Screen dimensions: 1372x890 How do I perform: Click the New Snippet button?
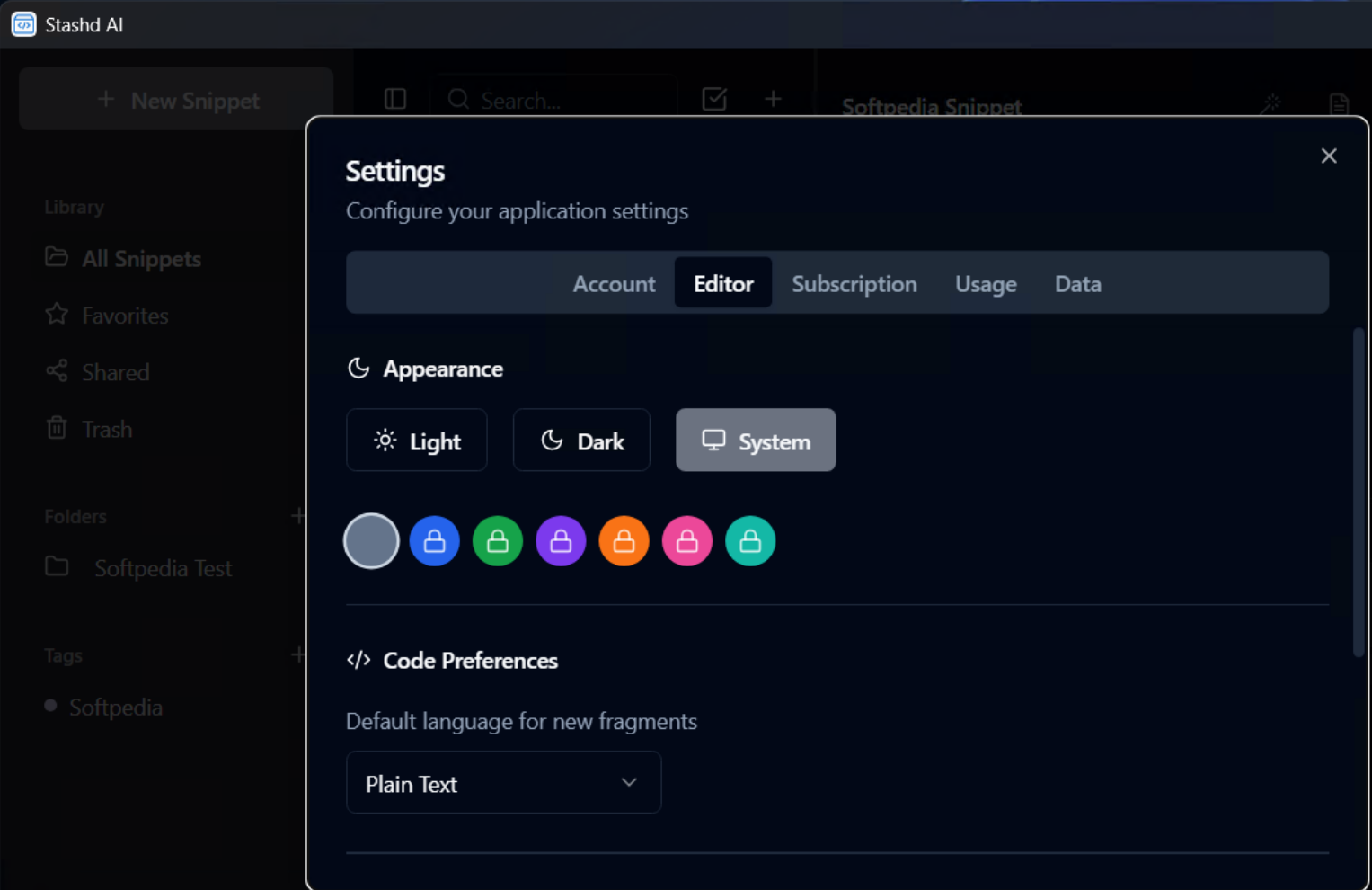(x=176, y=100)
